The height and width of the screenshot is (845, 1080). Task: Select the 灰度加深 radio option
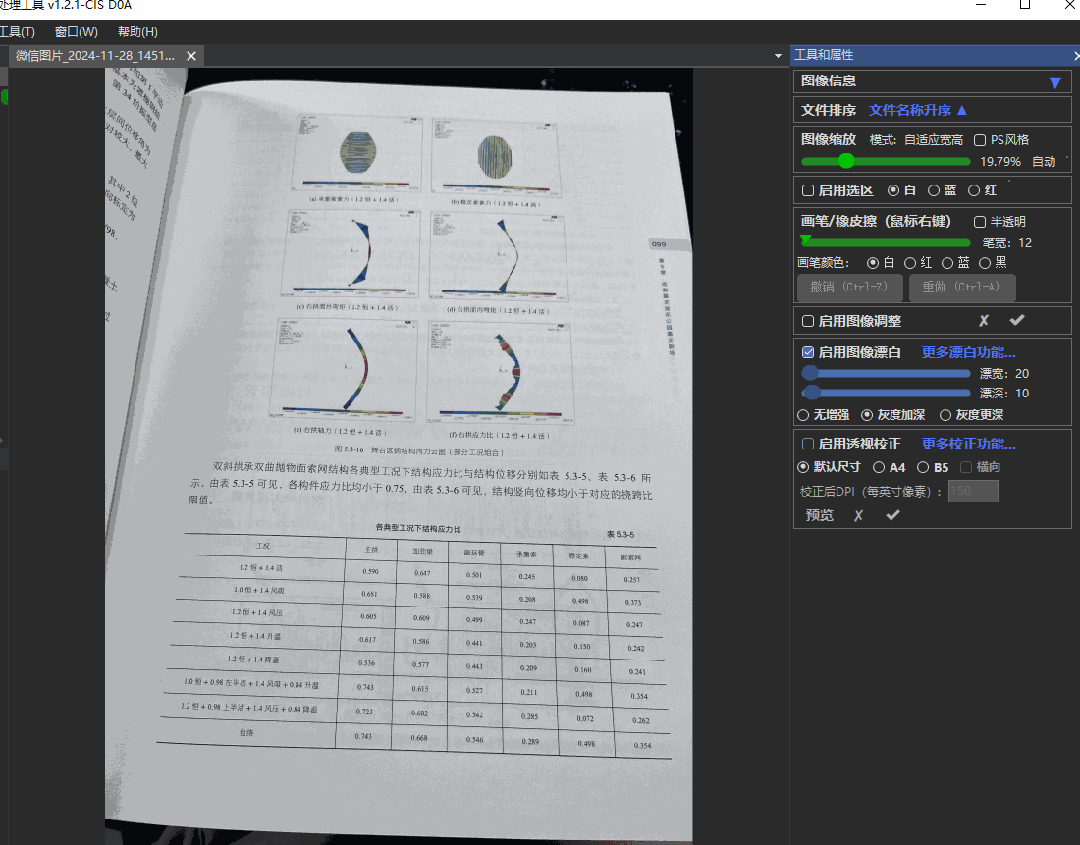pos(867,415)
